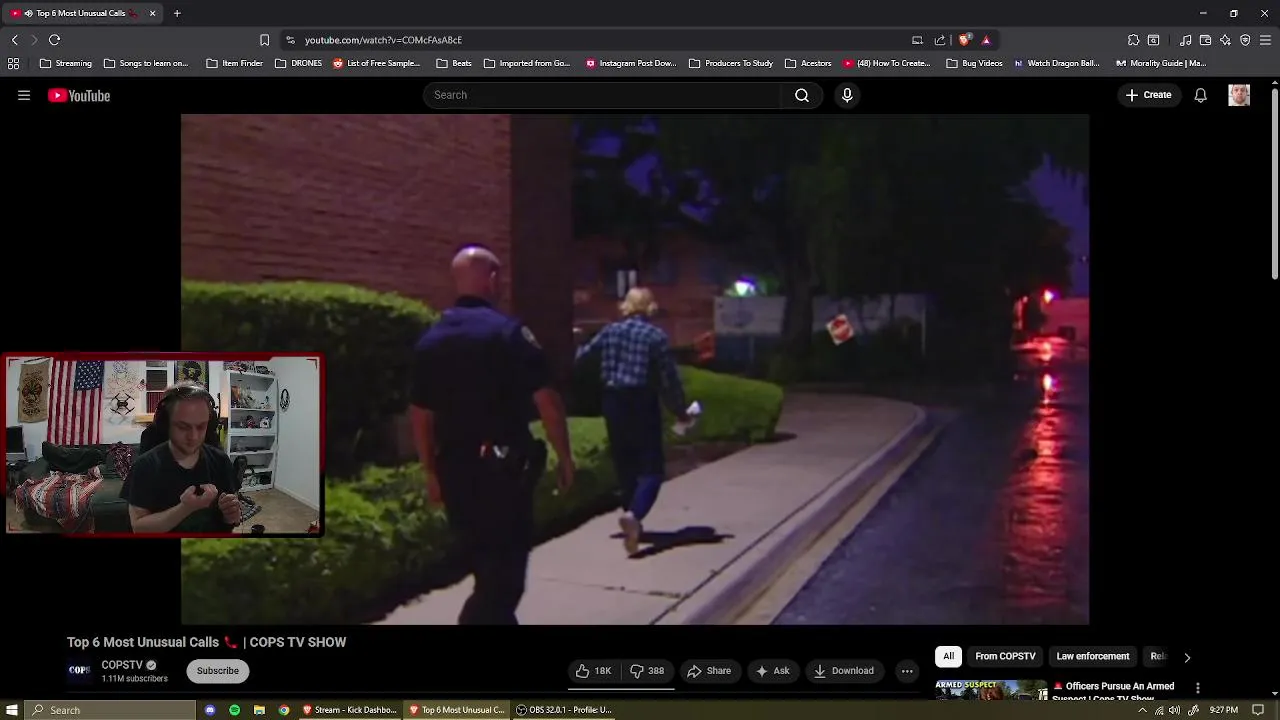Subscribe to COPSTV channel
The image size is (1280, 720).
point(217,671)
